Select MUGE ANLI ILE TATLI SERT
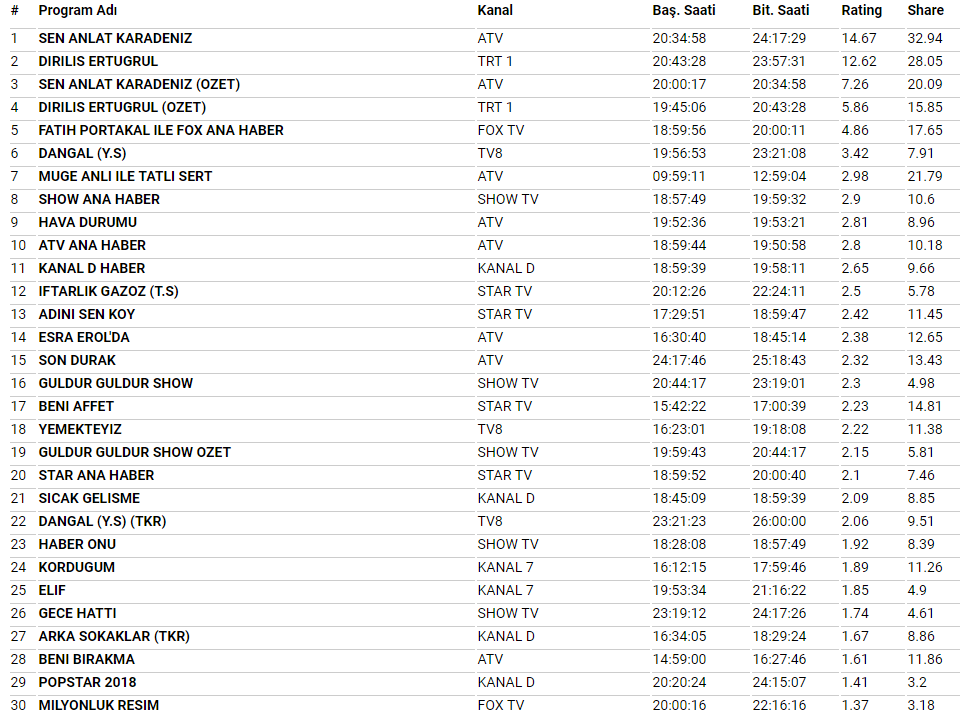Screen dimensions: 960x716 click(125, 176)
